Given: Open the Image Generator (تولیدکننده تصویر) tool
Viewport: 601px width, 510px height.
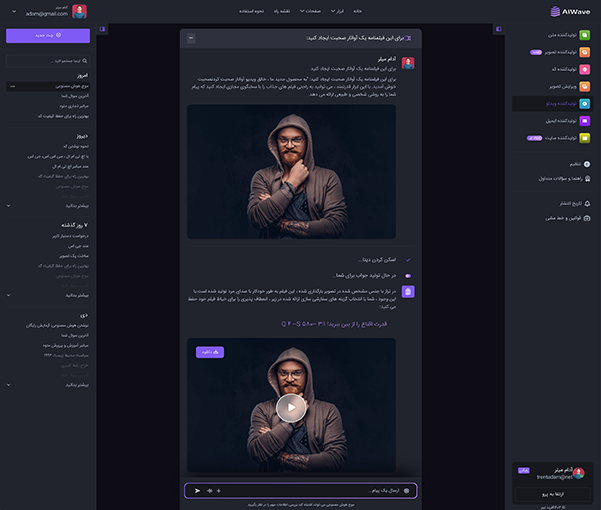Looking at the screenshot, I should tap(561, 52).
